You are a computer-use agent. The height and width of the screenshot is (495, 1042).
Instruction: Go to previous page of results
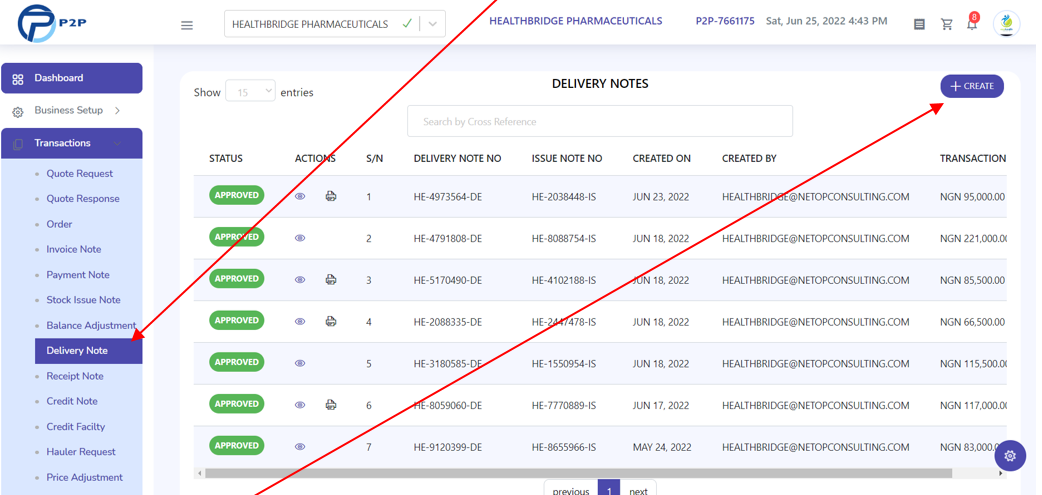point(570,490)
